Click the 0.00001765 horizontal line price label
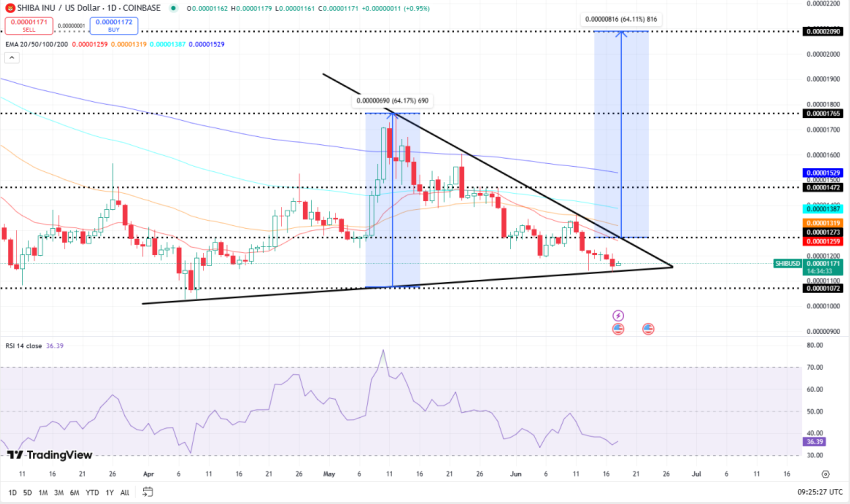This screenshot has height=504, width=850. (x=823, y=114)
